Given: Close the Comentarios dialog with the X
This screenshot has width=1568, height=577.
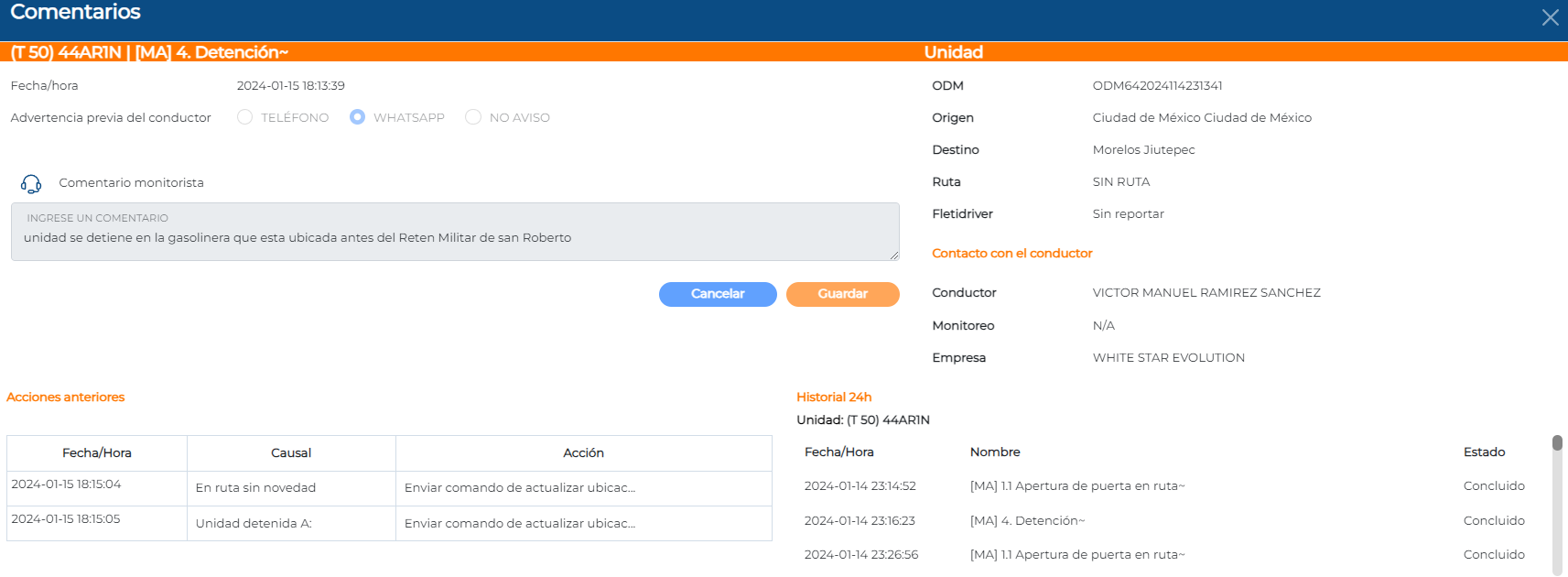Looking at the screenshot, I should 1550,17.
